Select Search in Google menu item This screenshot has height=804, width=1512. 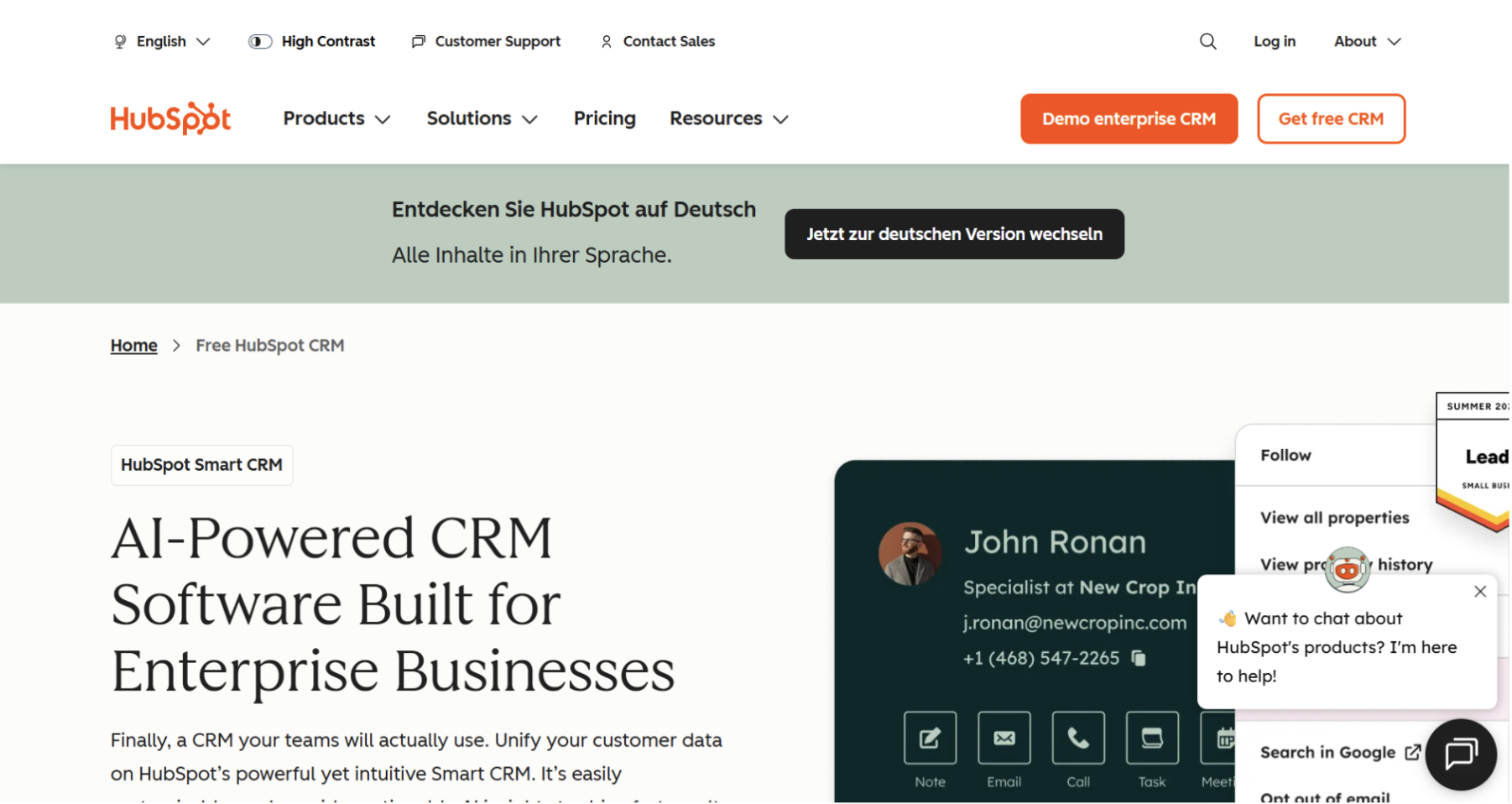(x=1327, y=752)
